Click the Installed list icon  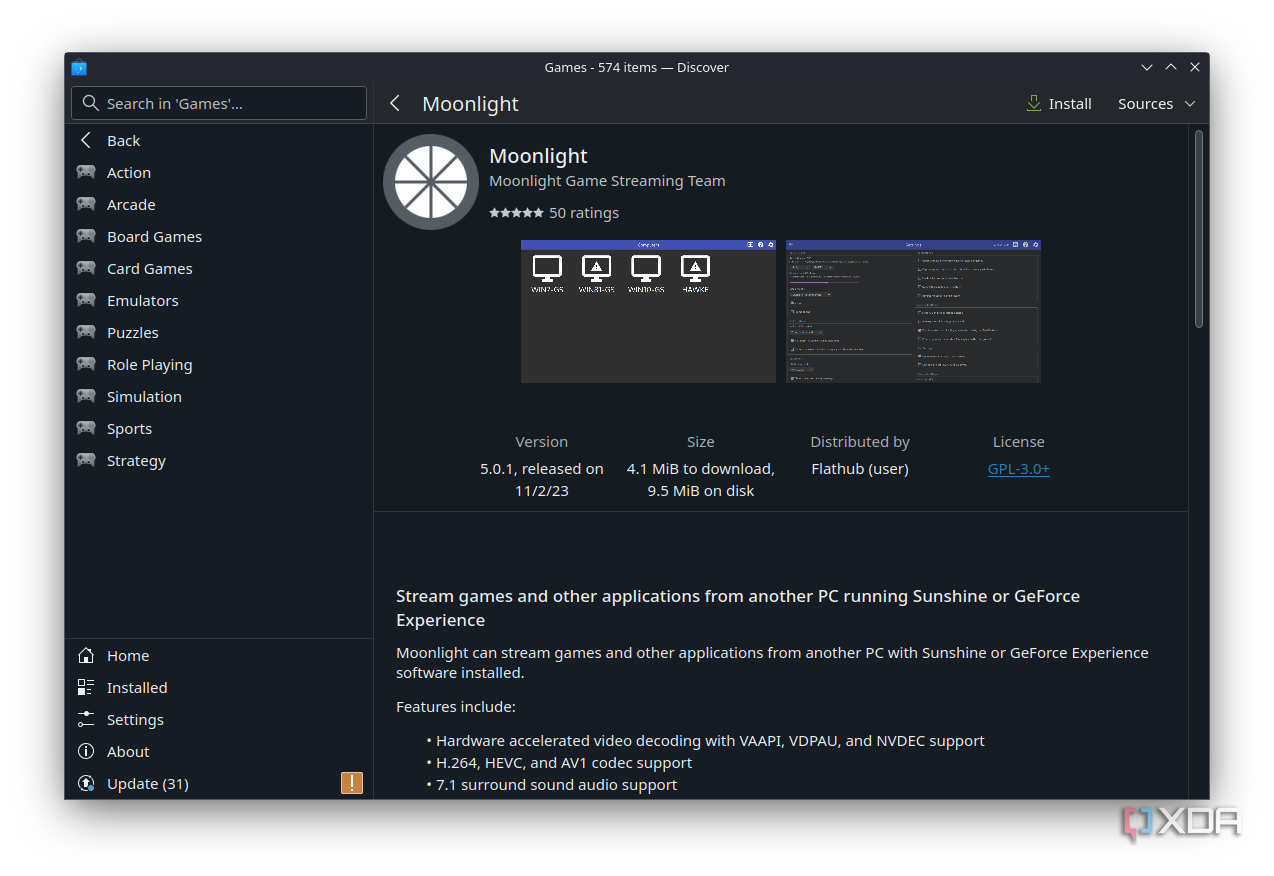pyautogui.click(x=87, y=687)
